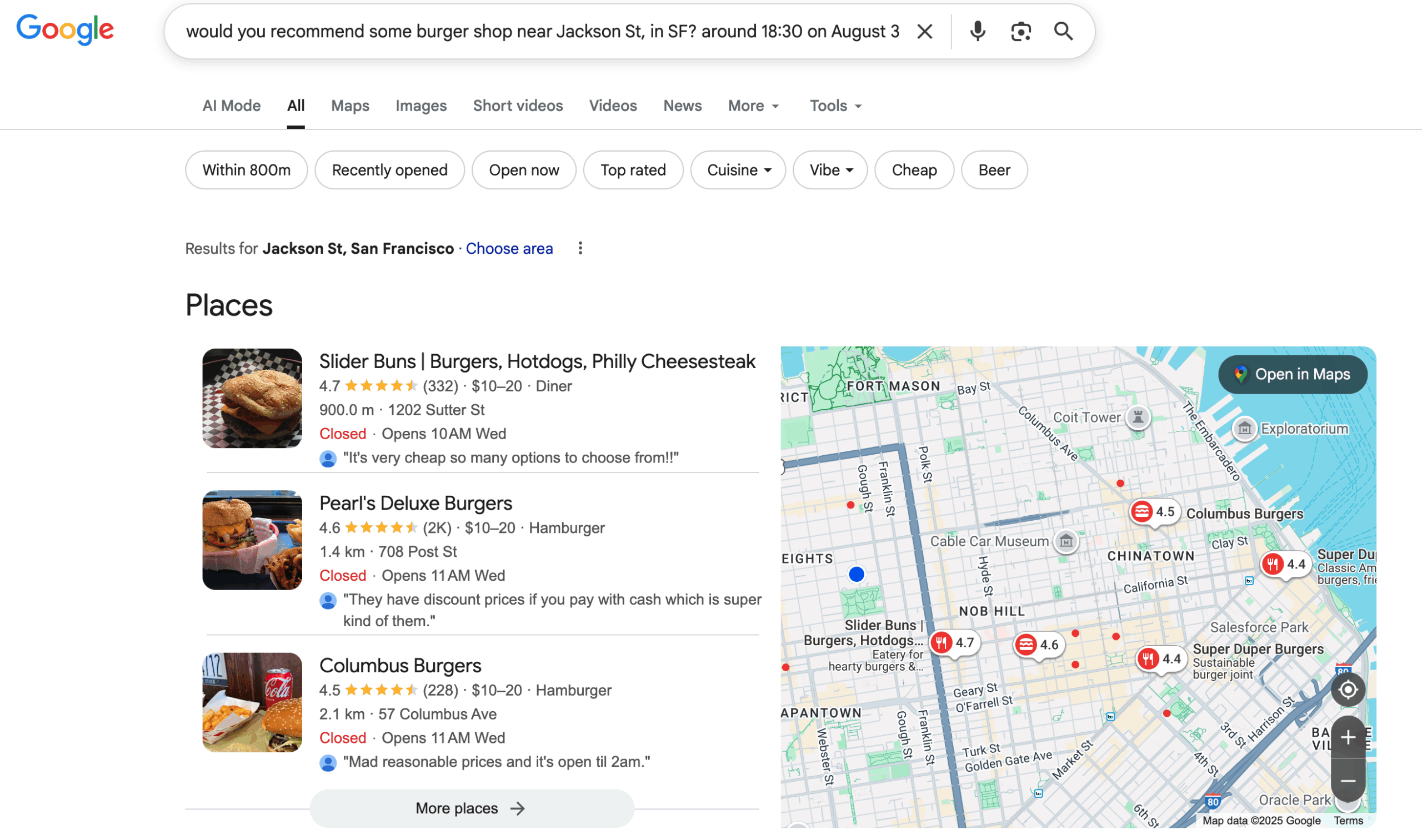Center map on my location icon

point(1347,690)
